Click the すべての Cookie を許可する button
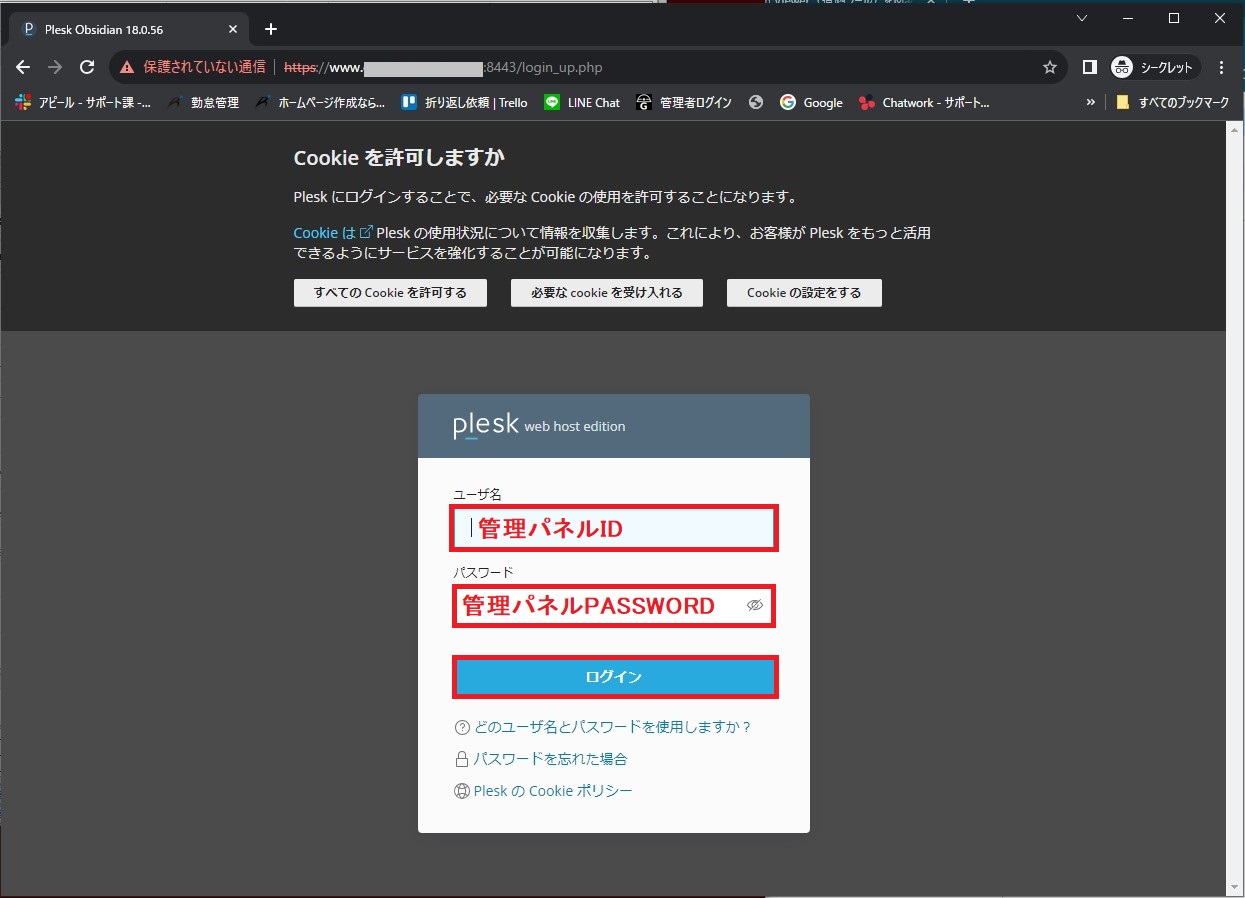The height and width of the screenshot is (898, 1245). [390, 293]
